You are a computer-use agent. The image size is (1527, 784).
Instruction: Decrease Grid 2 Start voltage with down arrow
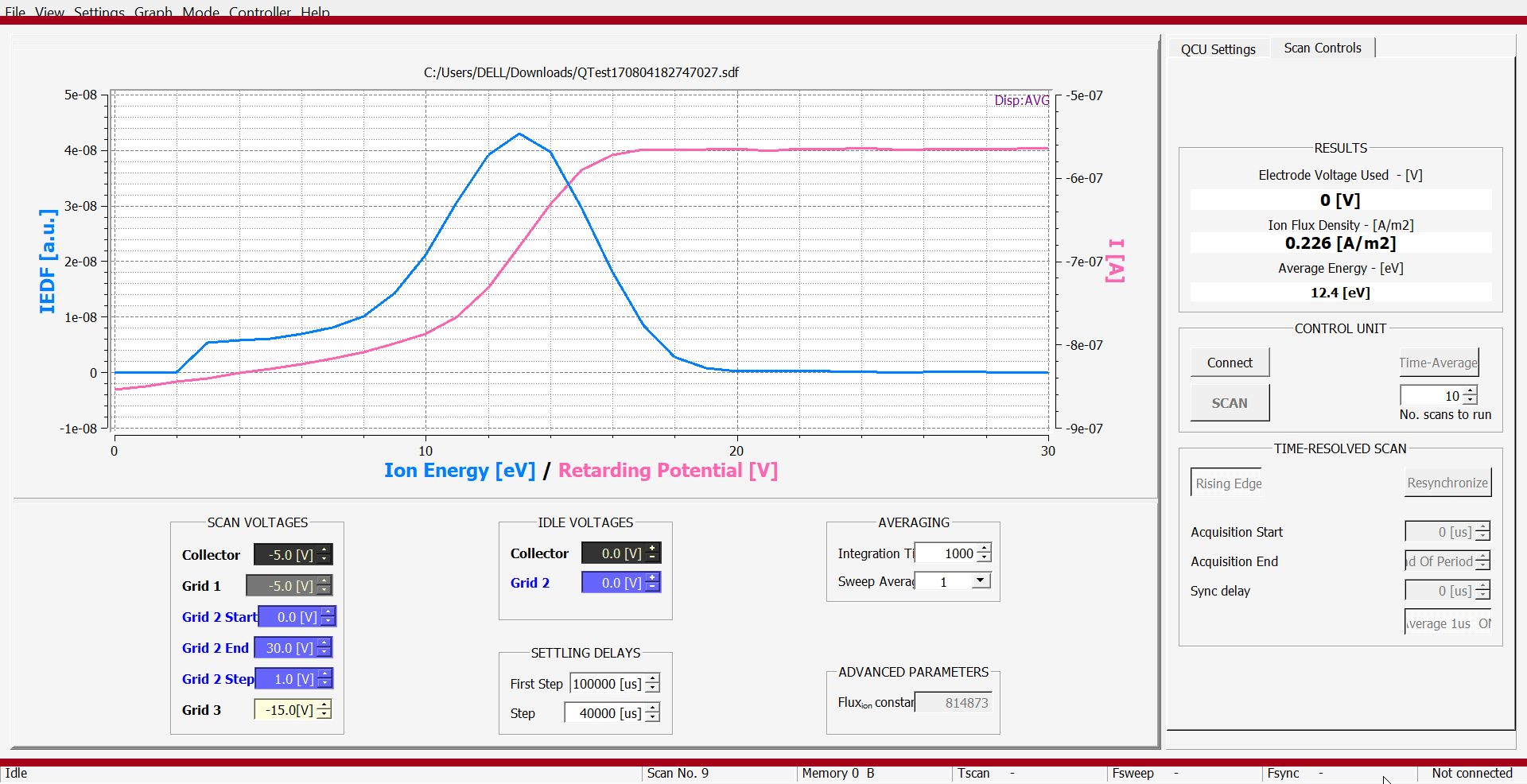pos(328,622)
